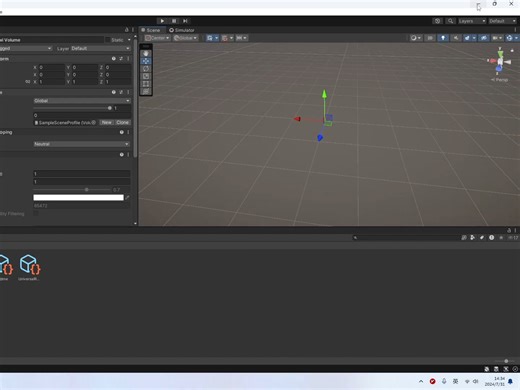Select the Rect tool in scene toolbar
This screenshot has height=390, width=520.
coord(146,84)
